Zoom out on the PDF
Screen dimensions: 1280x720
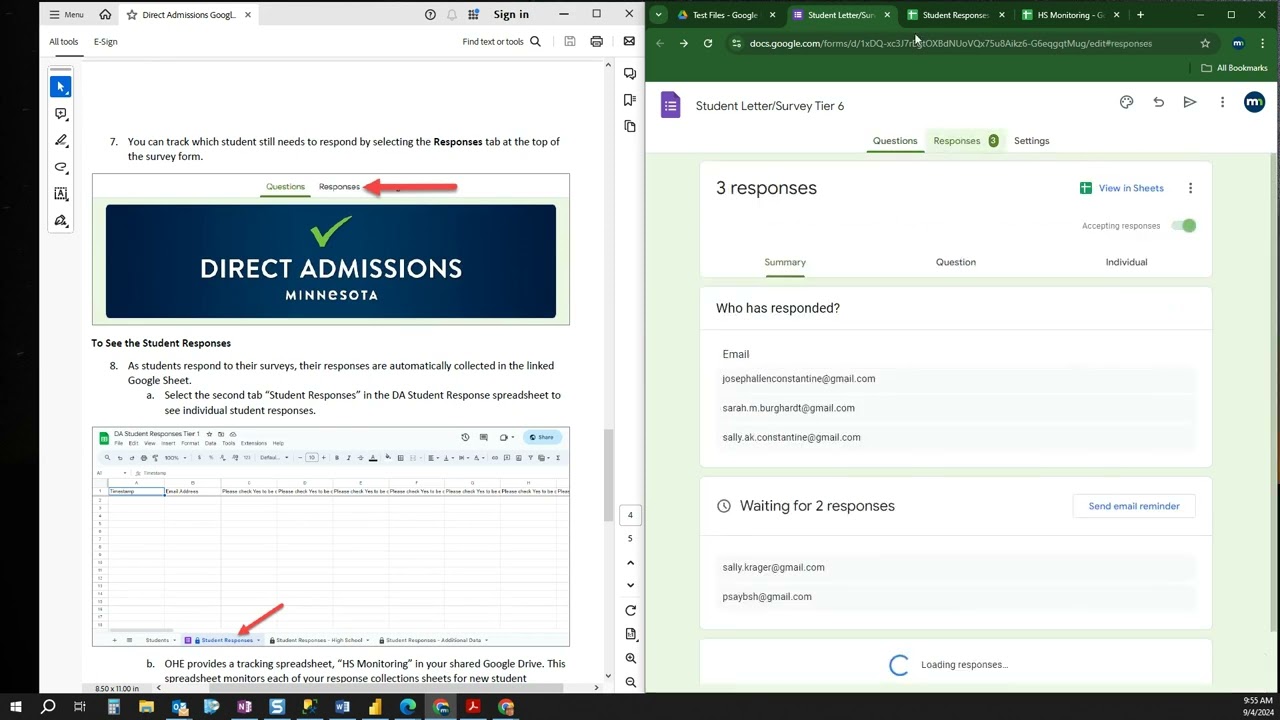[630, 682]
